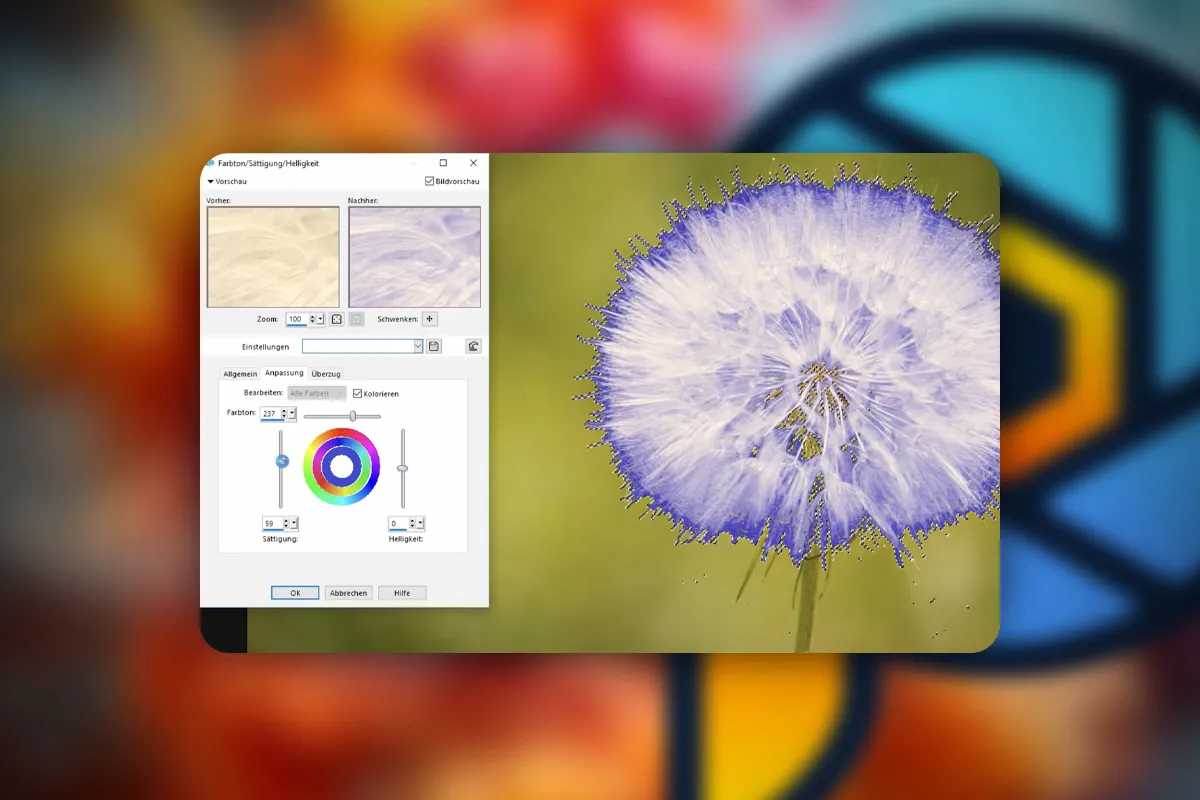Open the Überzug tab
1200x800 pixels.
tap(326, 374)
